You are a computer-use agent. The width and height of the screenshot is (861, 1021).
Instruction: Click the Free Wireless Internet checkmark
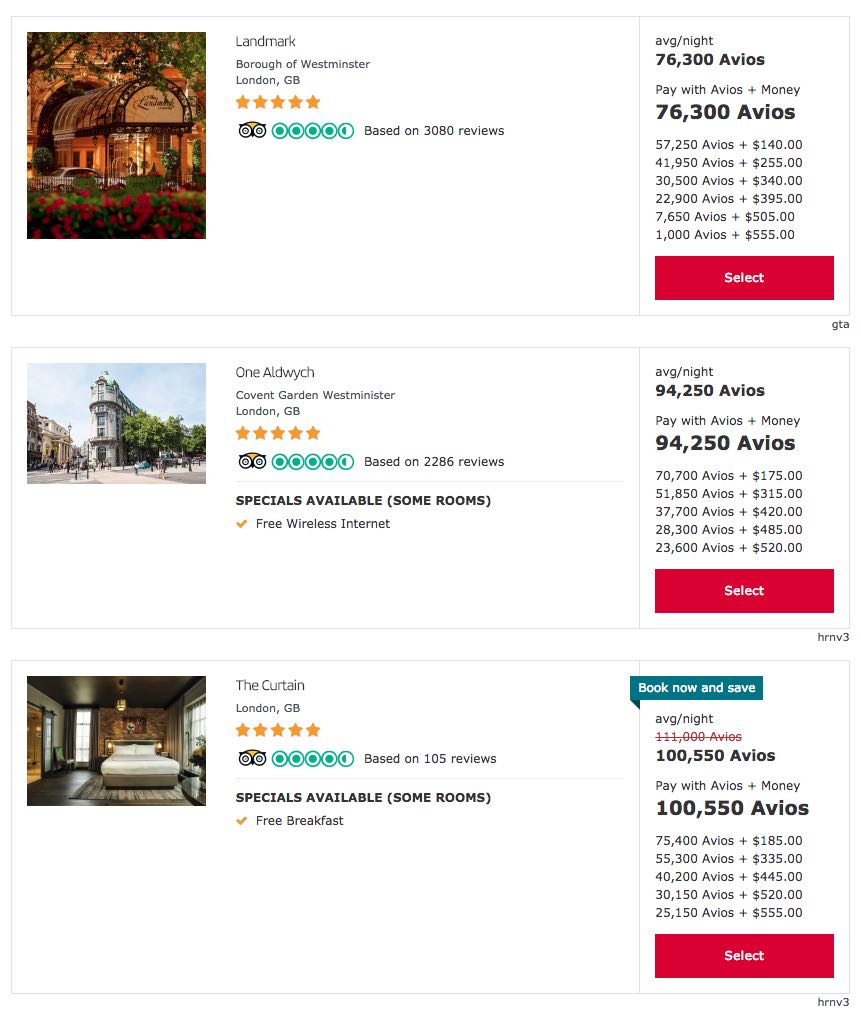[x=242, y=524]
